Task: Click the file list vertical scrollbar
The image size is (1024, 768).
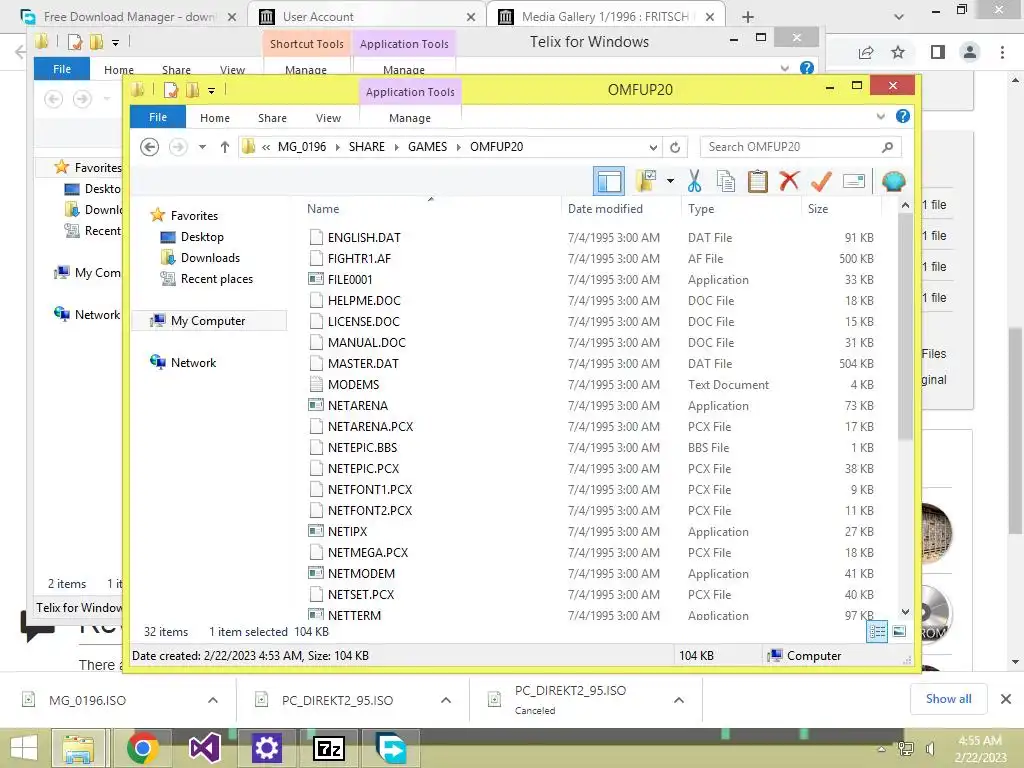Action: click(x=905, y=327)
